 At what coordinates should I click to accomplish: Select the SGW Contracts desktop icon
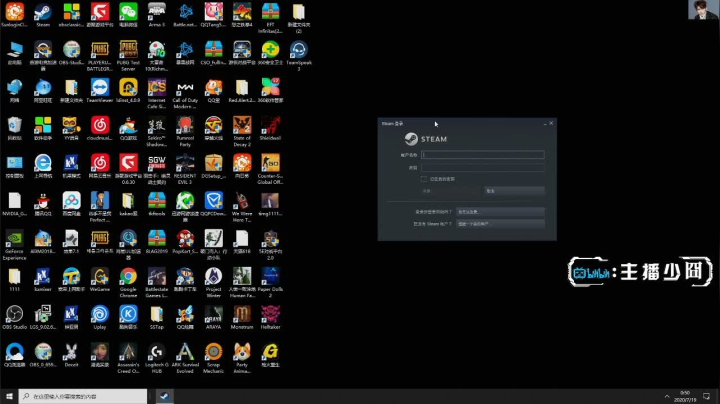(157, 169)
